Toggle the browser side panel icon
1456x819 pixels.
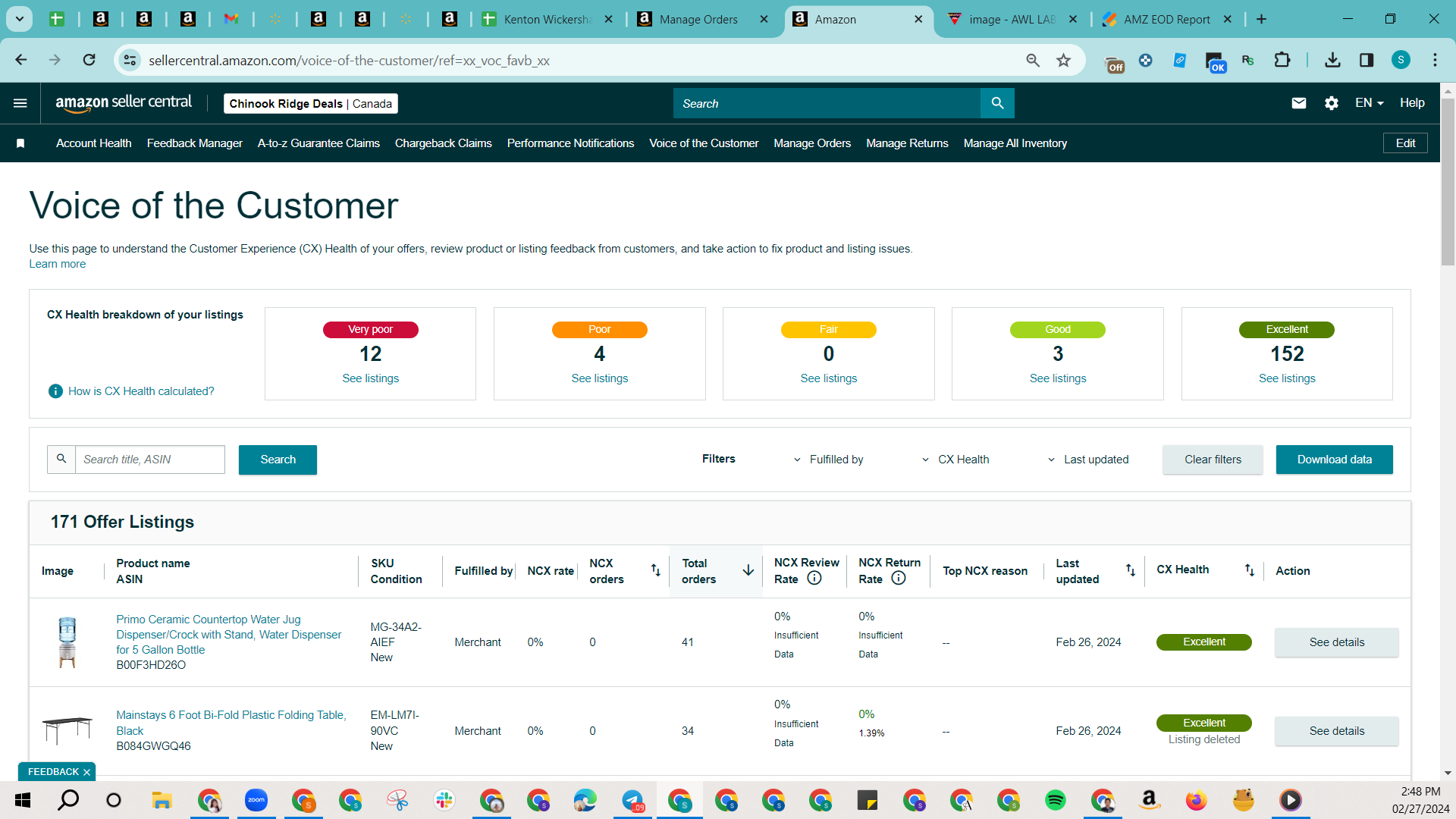[x=1367, y=60]
